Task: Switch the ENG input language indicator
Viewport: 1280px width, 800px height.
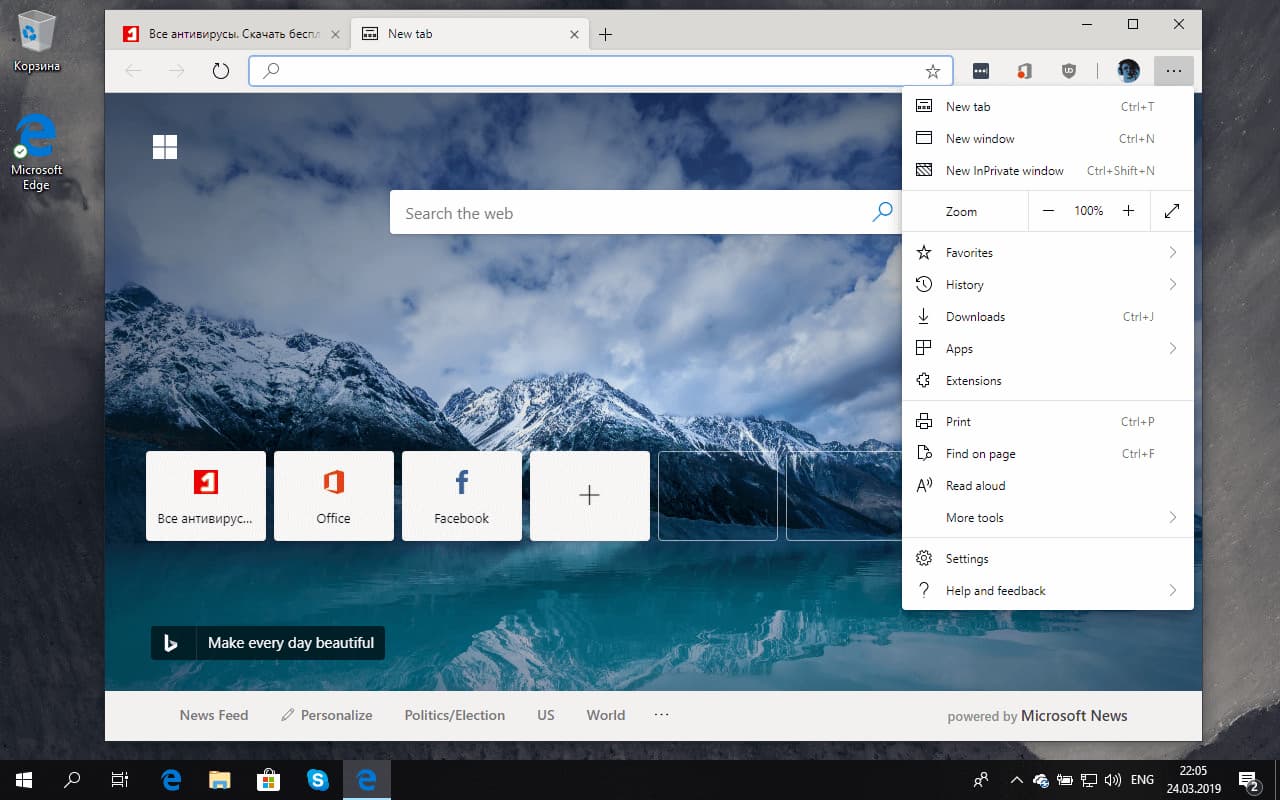Action: pyautogui.click(x=1142, y=780)
